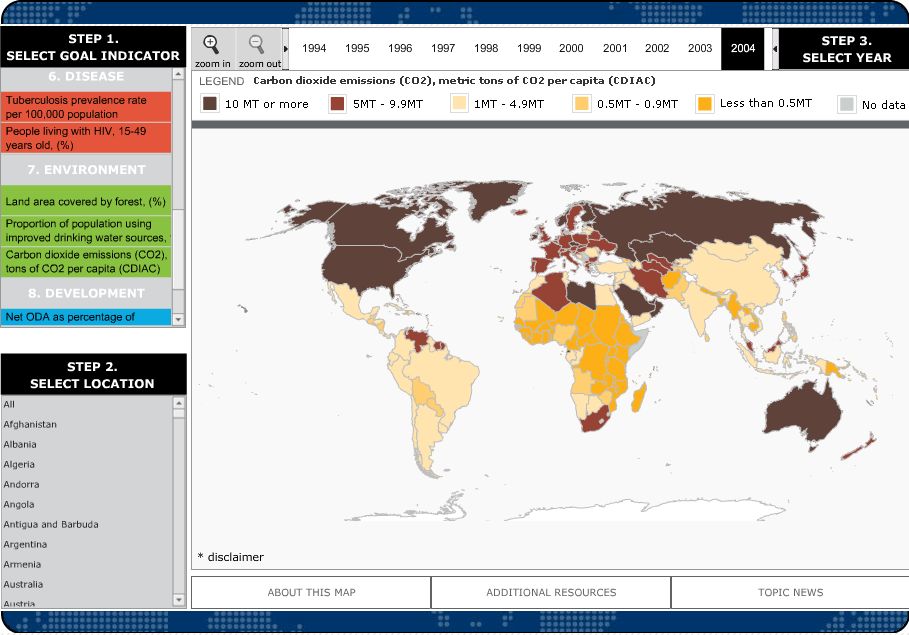
Task: Click up arrow of location list scrollbar
Action: pos(179,403)
